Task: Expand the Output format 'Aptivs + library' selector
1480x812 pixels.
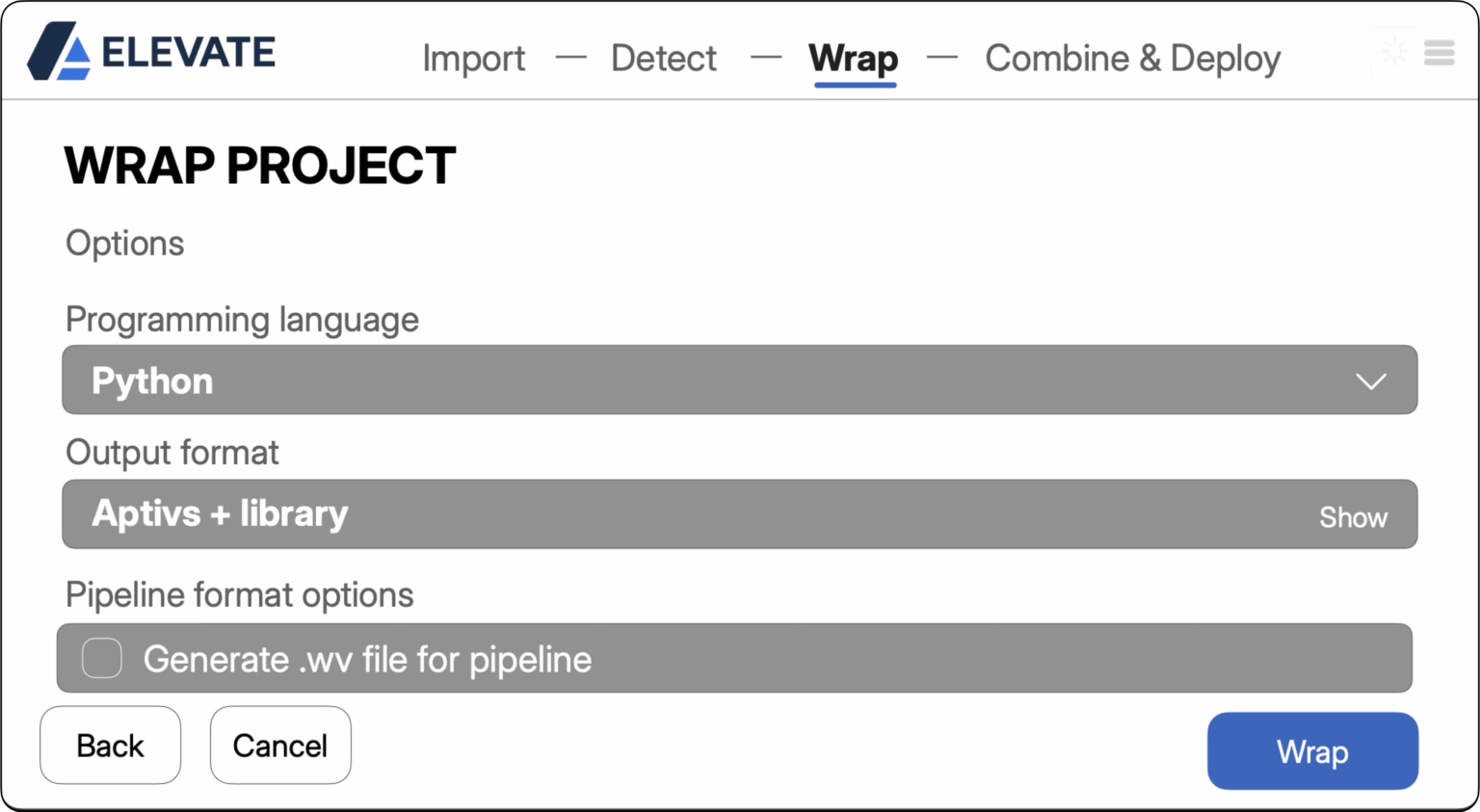Action: click(674, 514)
